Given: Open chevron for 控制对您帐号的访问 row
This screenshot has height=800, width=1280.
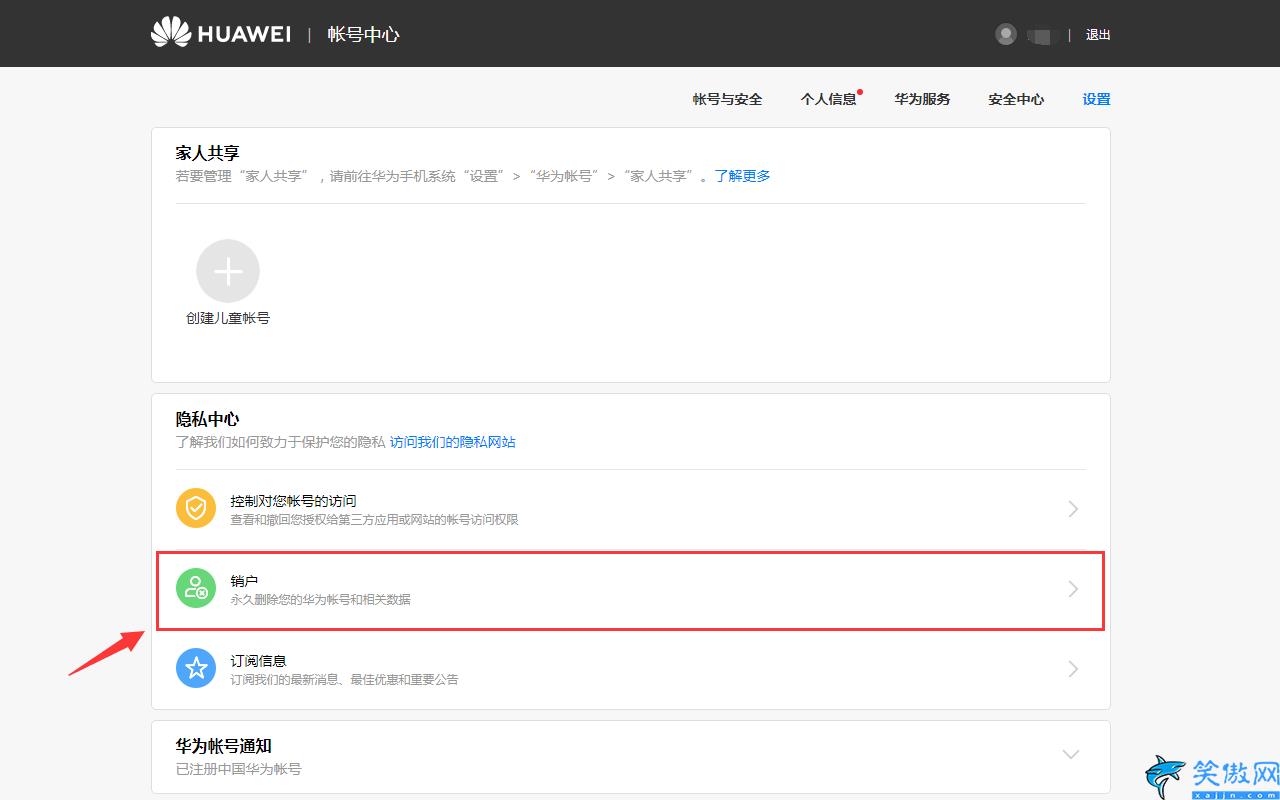Looking at the screenshot, I should pos(1073,509).
